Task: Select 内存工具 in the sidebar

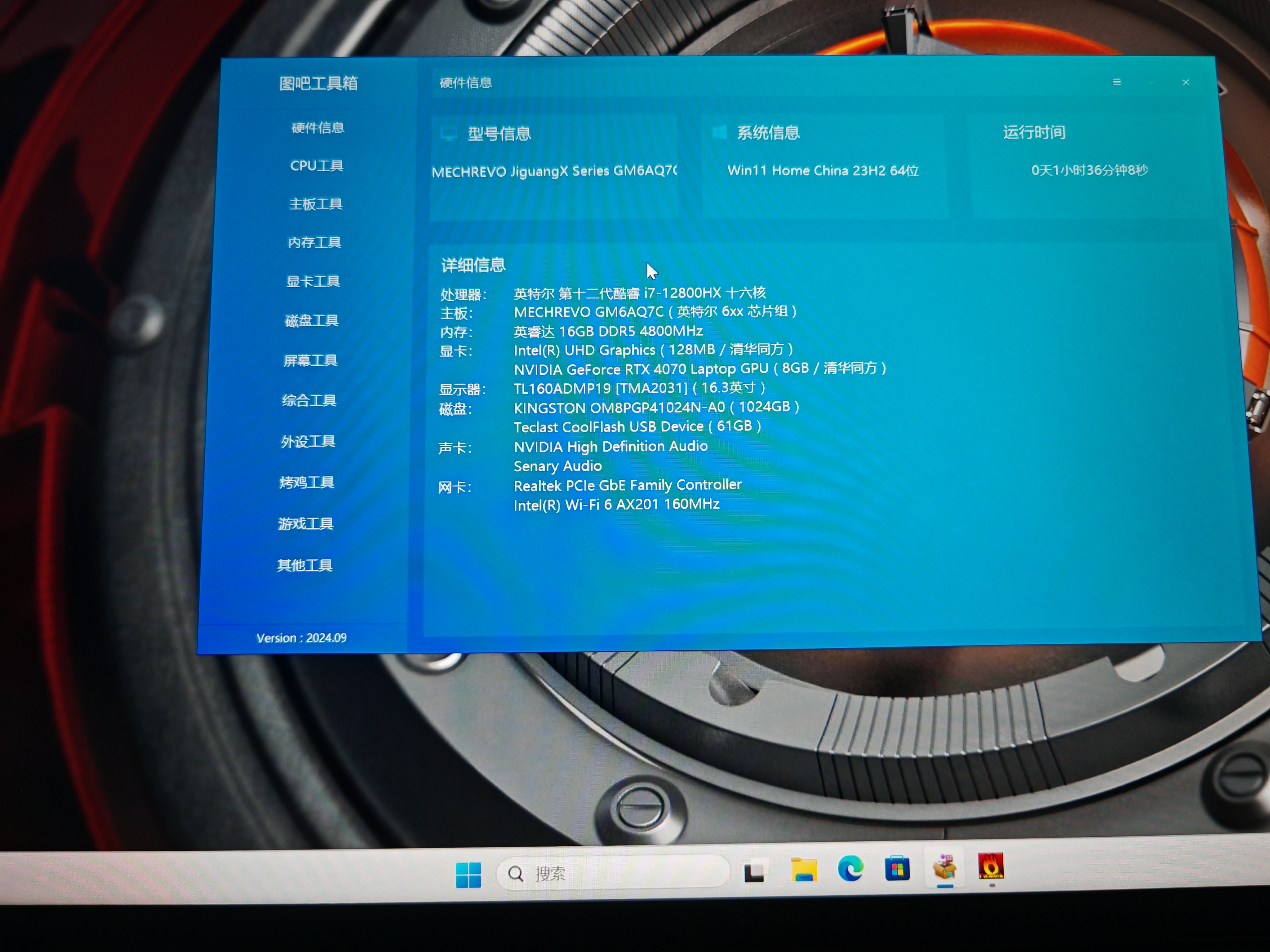Action: pos(314,242)
